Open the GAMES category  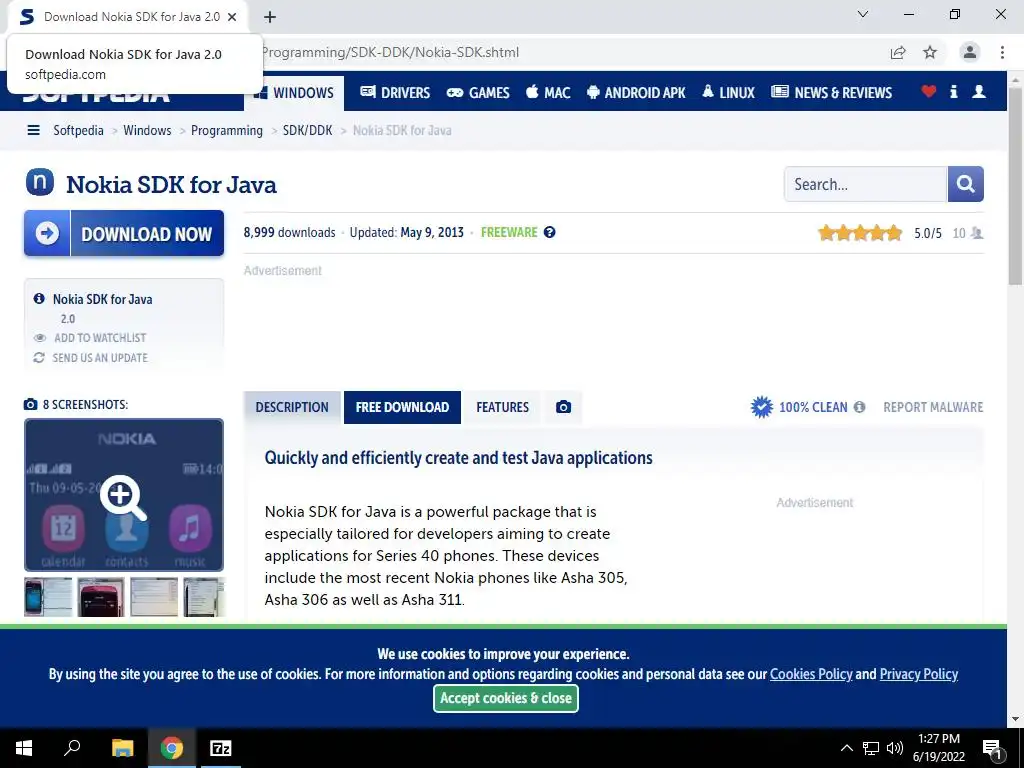coord(478,93)
